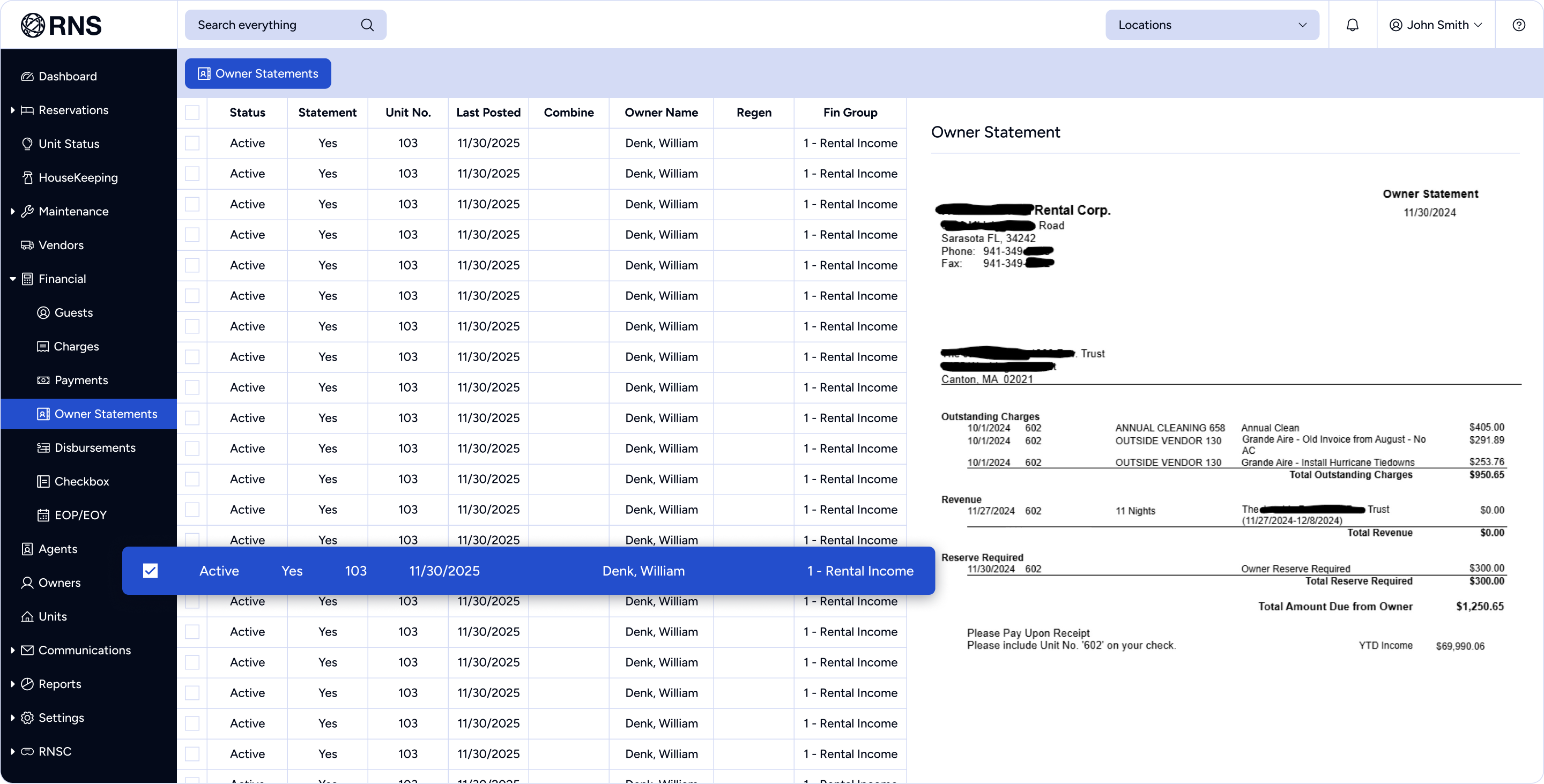Click the Vendors truck icon

pos(27,245)
